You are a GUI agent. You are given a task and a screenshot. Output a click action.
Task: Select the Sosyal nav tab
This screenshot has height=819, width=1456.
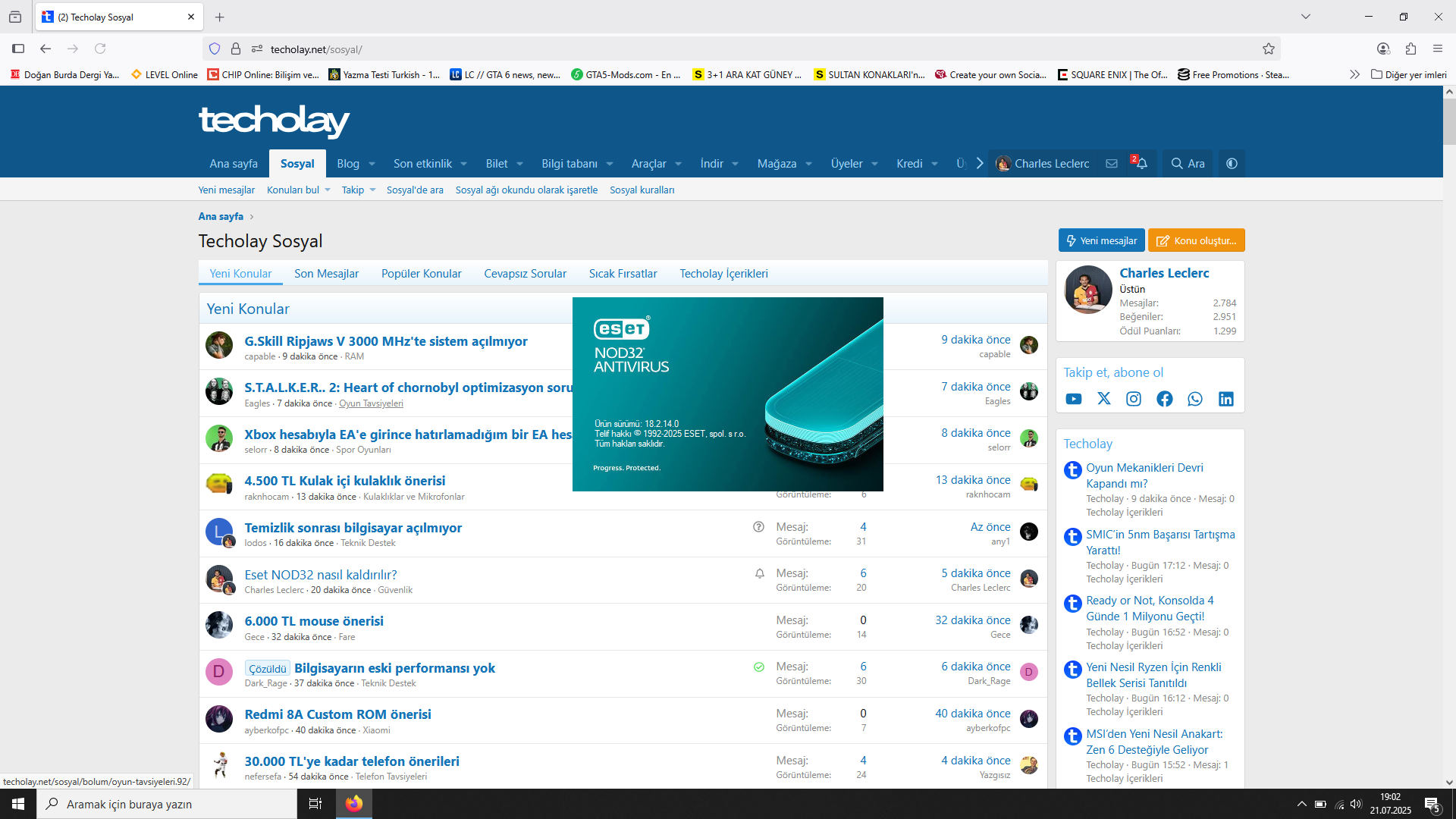point(297,164)
